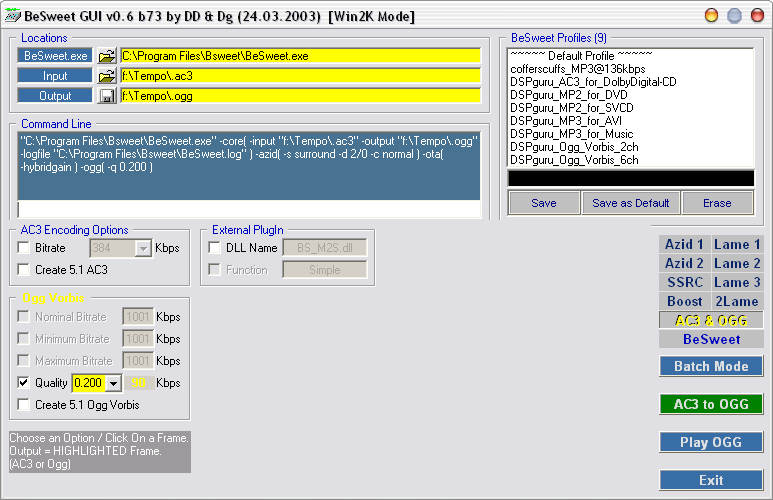773x500 pixels.
Task: Click the Output save disk icon
Action: pos(106,96)
